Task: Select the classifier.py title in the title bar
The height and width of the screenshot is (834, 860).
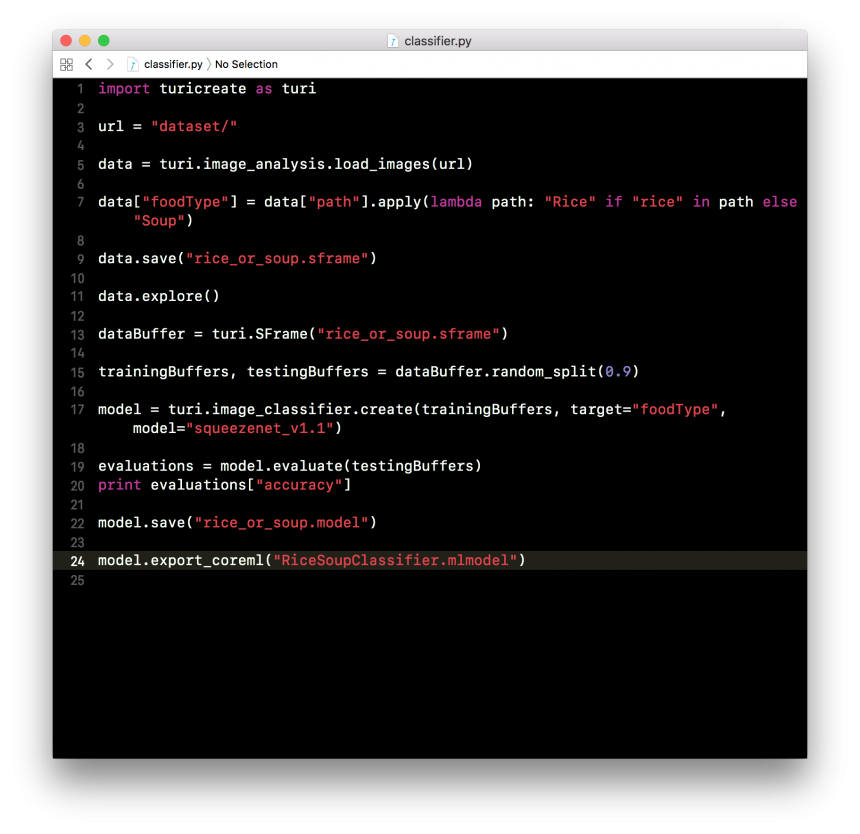Action: pyautogui.click(x=437, y=41)
